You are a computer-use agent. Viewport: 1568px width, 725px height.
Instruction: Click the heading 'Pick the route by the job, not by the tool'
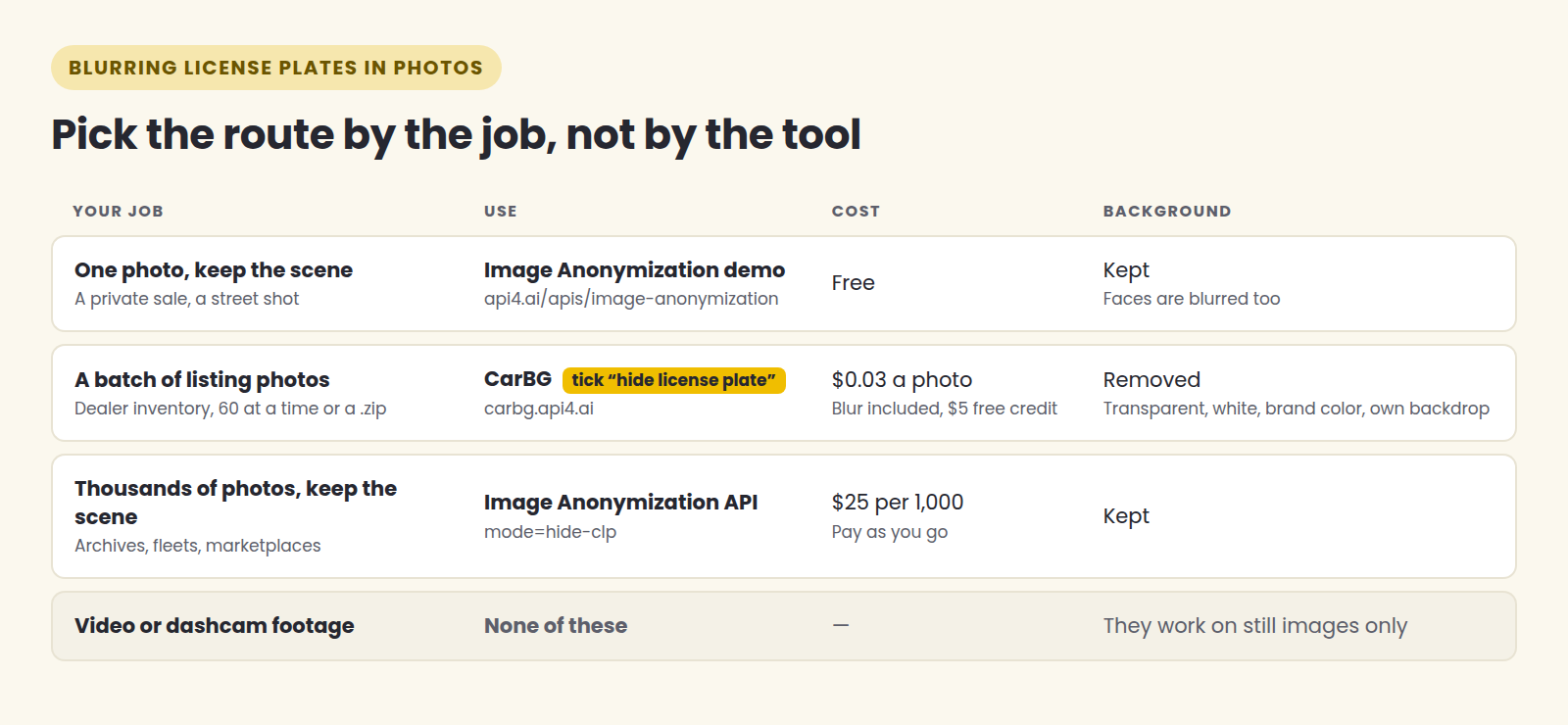456,134
